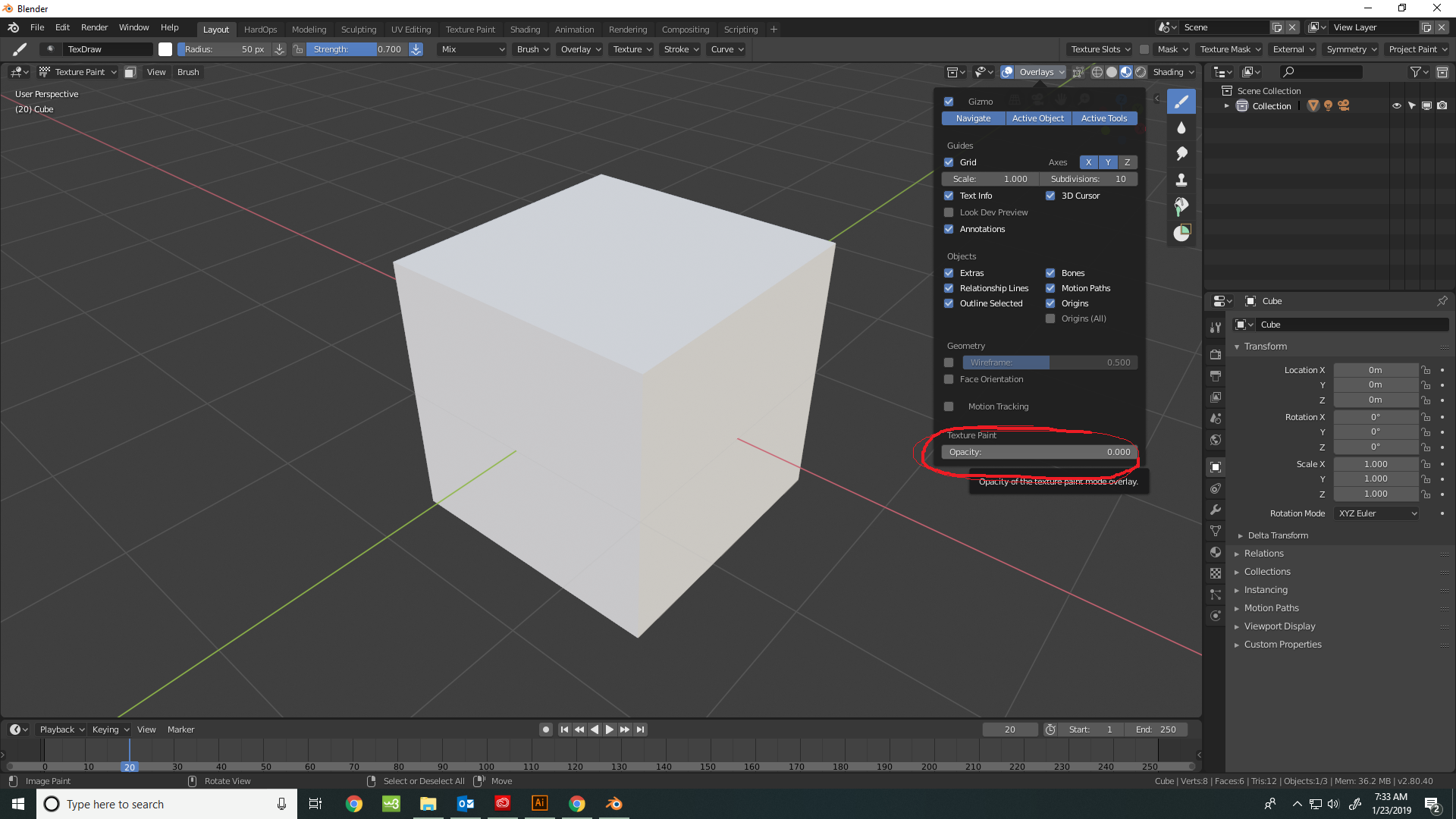Uncheck the Grid guide checkbox
1456x819 pixels.
[949, 162]
